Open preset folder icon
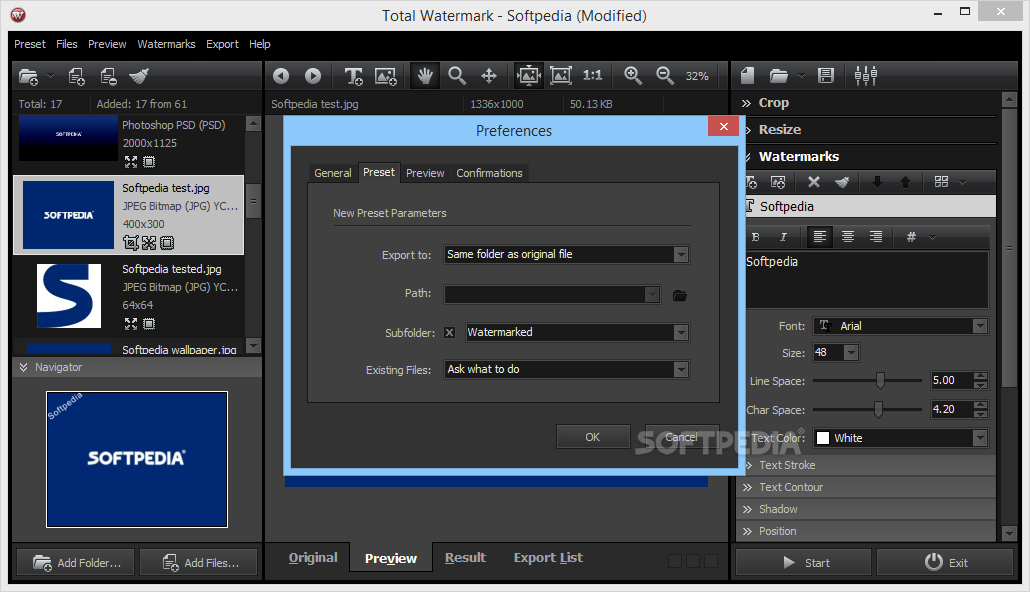Image resolution: width=1030 pixels, height=592 pixels. point(778,76)
